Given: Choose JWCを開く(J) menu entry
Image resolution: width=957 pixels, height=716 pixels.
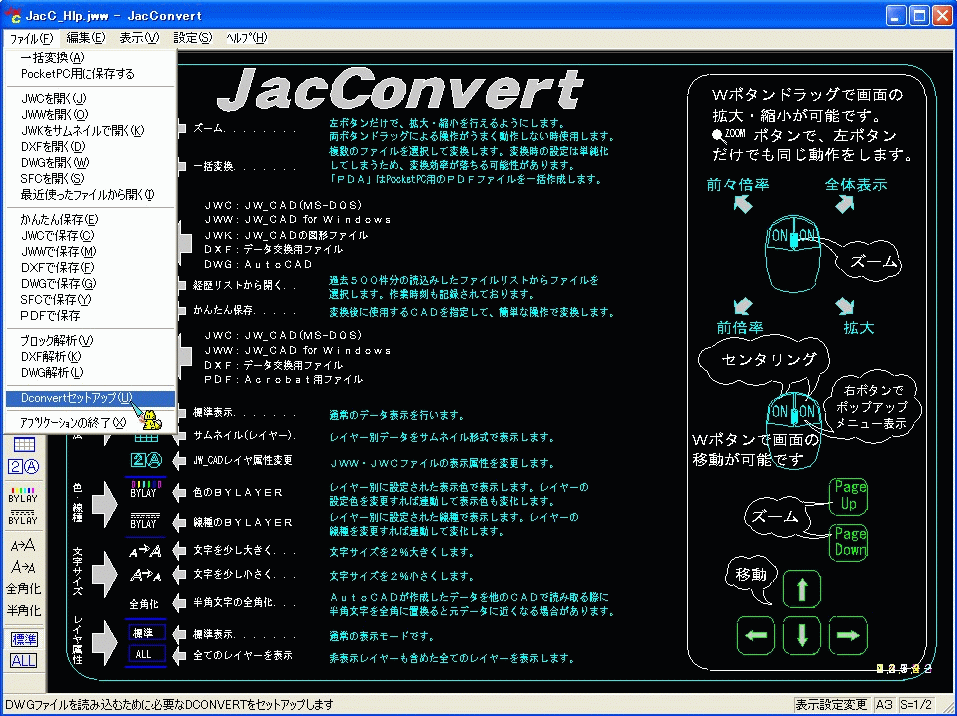Looking at the screenshot, I should tap(90, 98).
